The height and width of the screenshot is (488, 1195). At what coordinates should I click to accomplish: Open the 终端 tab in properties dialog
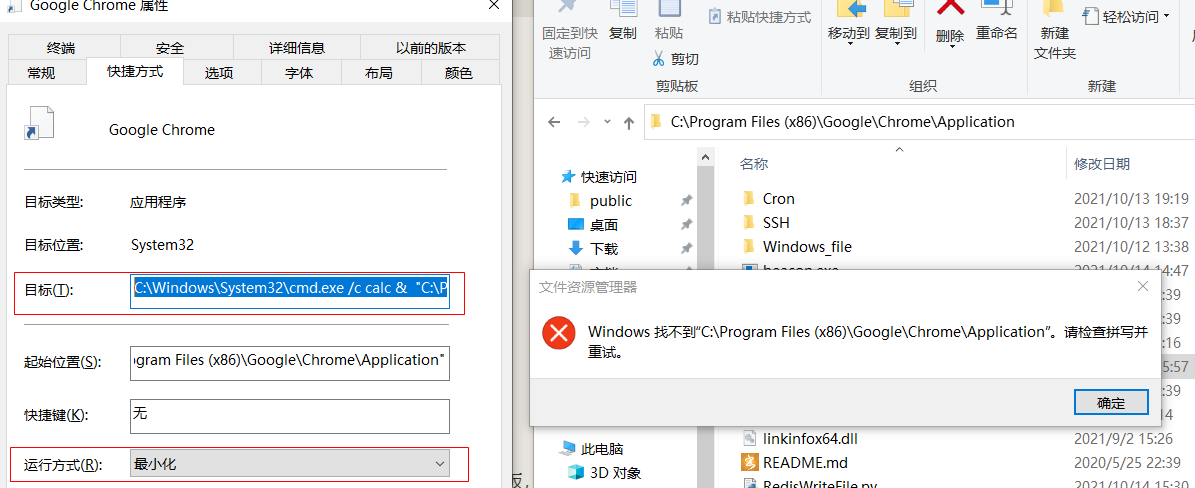[61, 48]
